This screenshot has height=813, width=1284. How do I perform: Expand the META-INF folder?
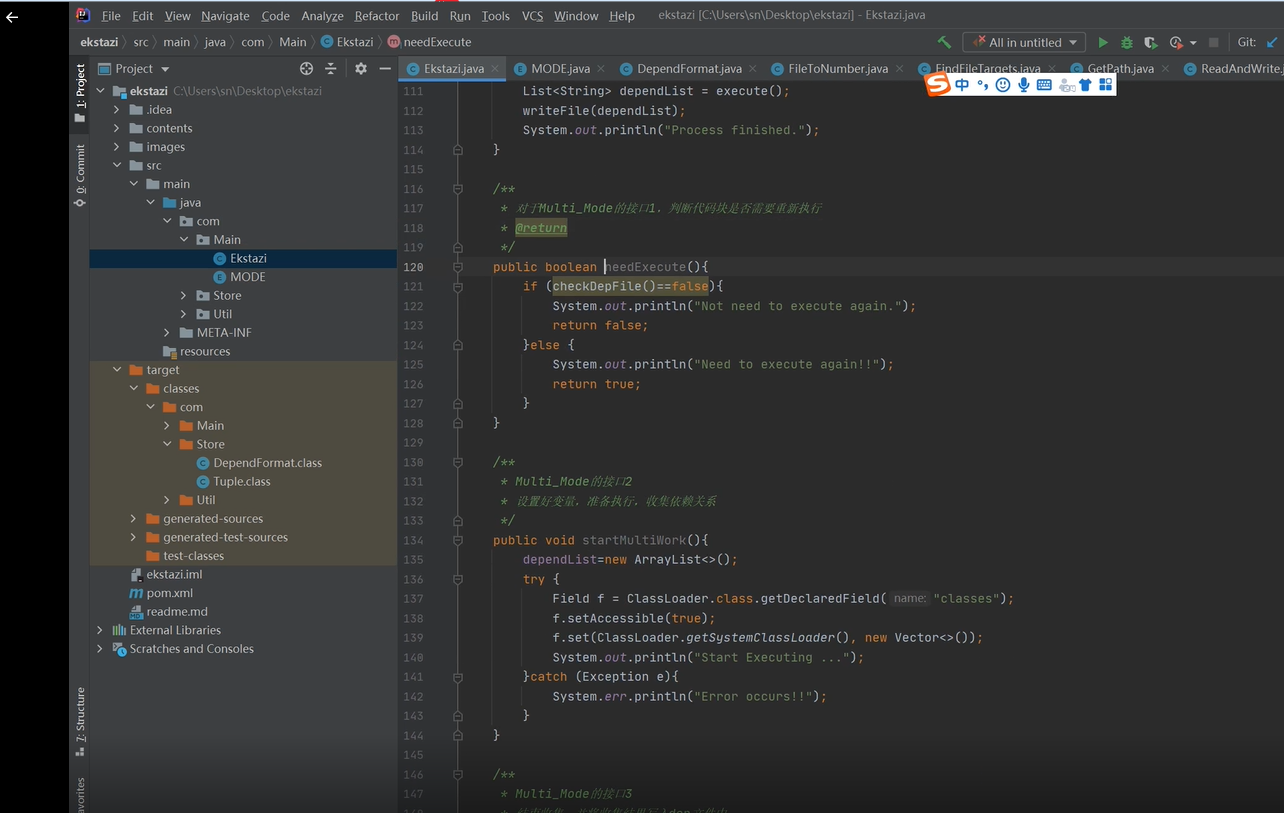167,333
